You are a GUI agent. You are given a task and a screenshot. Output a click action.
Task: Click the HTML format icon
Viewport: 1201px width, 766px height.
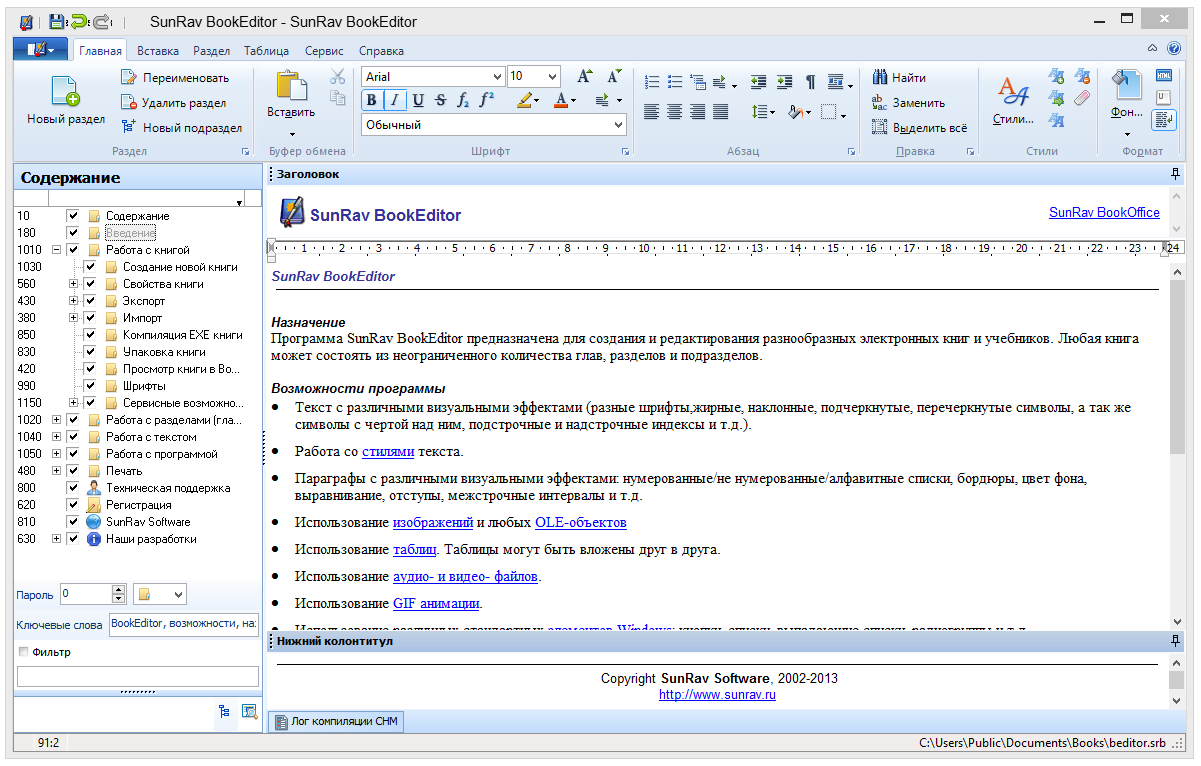tap(1163, 75)
